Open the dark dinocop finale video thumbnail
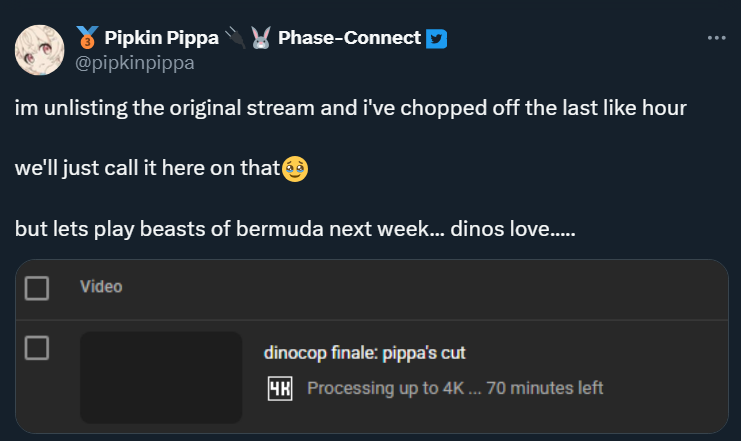 click(x=161, y=377)
